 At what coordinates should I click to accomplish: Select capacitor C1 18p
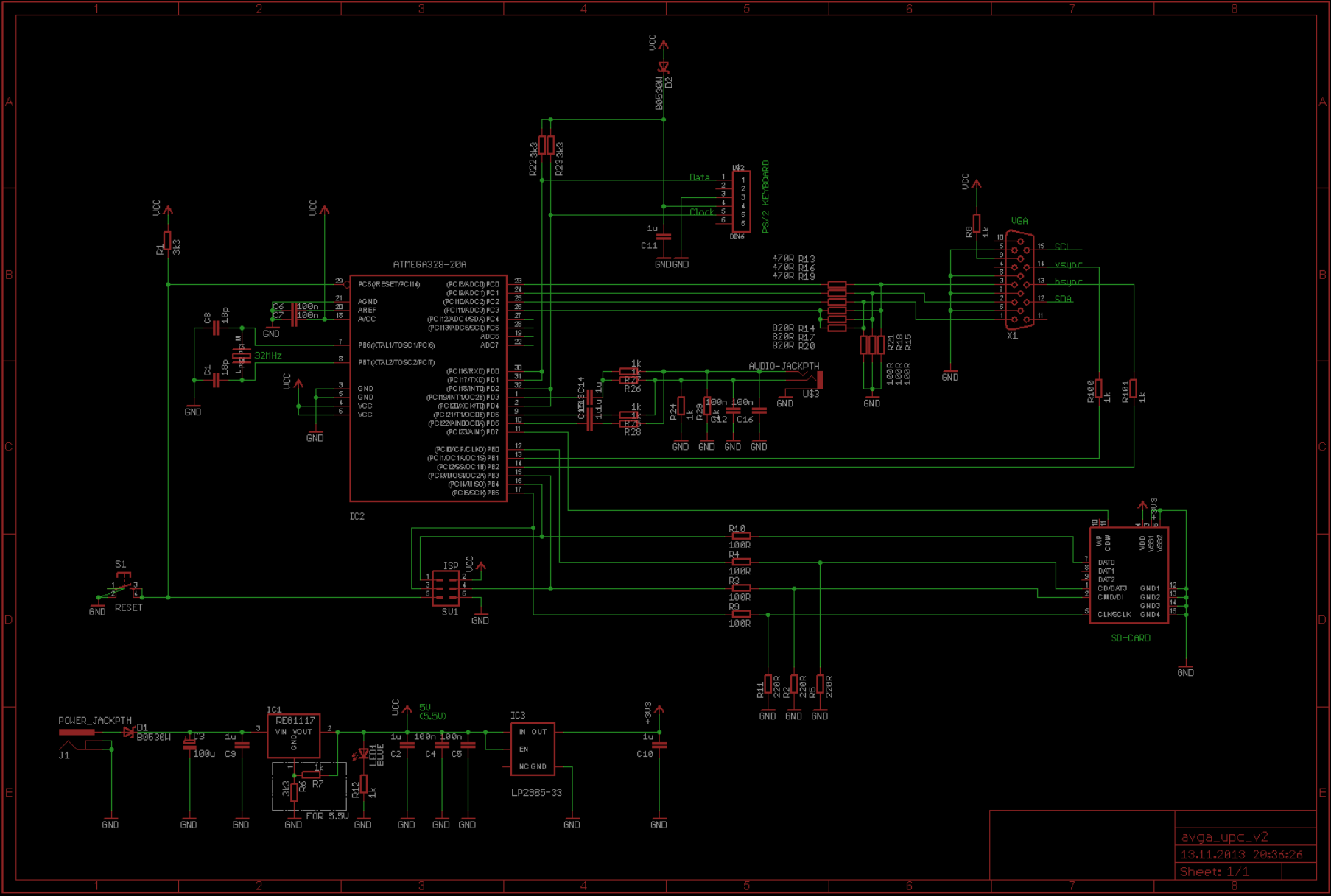(216, 381)
